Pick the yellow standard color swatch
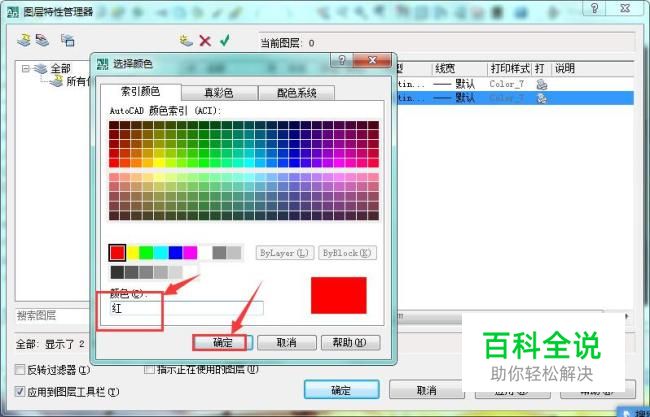The height and width of the screenshot is (417, 650). click(133, 253)
